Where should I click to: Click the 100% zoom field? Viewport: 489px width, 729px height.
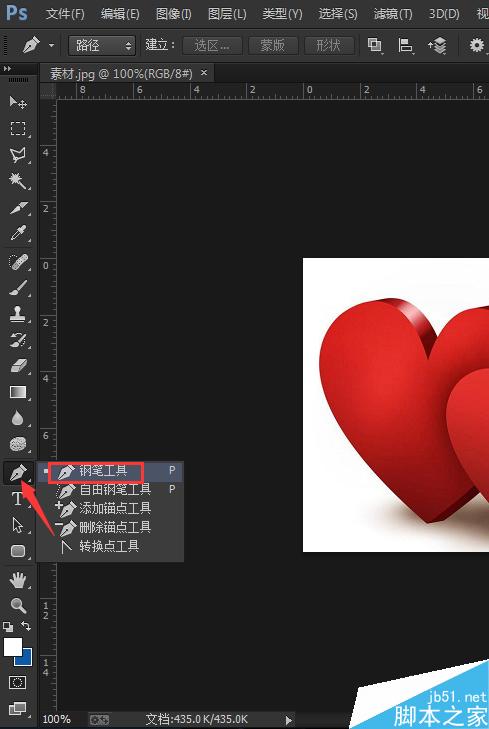coord(57,719)
